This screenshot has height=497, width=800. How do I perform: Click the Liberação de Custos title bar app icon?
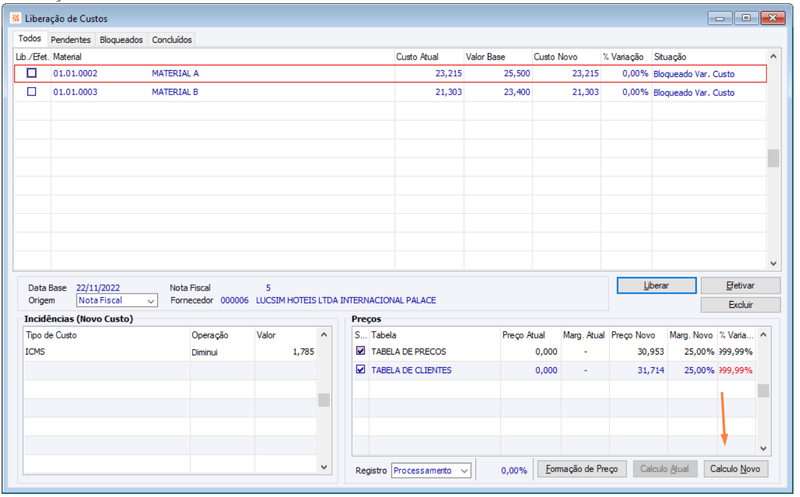pyautogui.click(x=16, y=18)
